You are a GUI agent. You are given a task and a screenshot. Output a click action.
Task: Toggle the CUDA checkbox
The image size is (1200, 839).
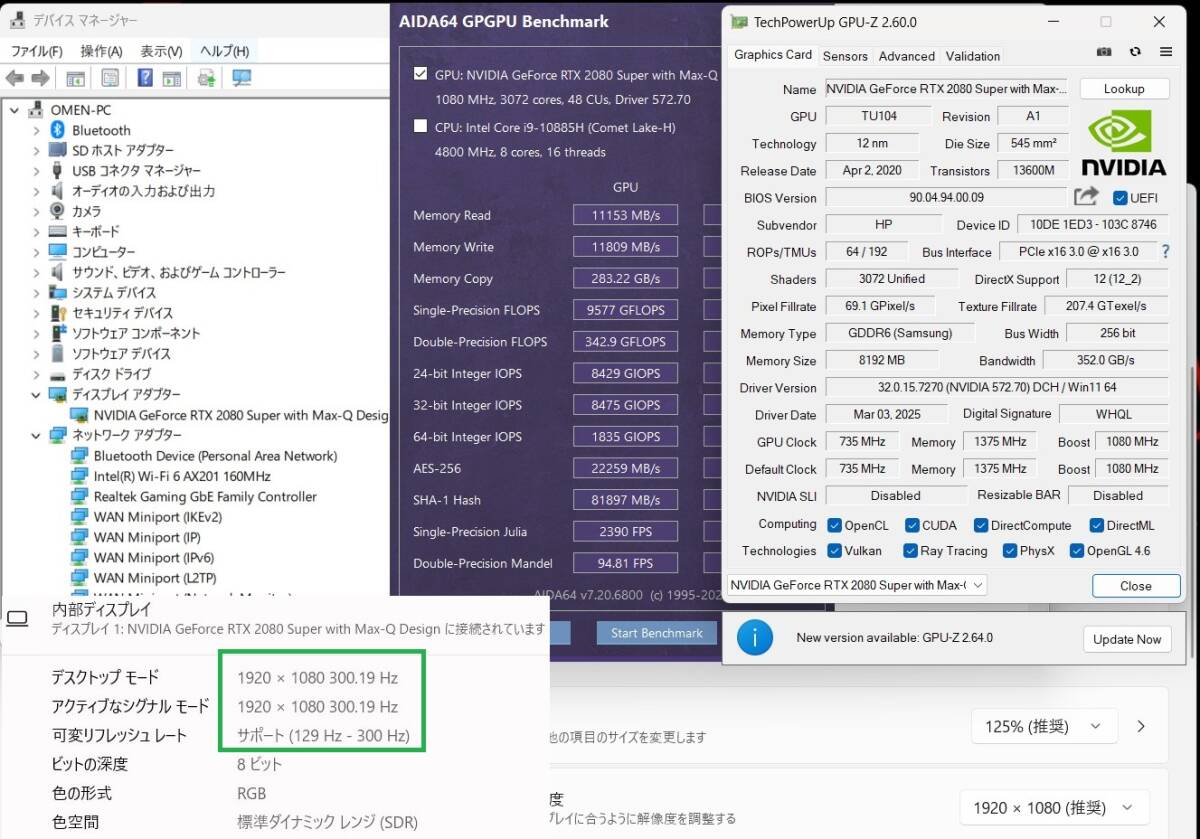click(912, 525)
